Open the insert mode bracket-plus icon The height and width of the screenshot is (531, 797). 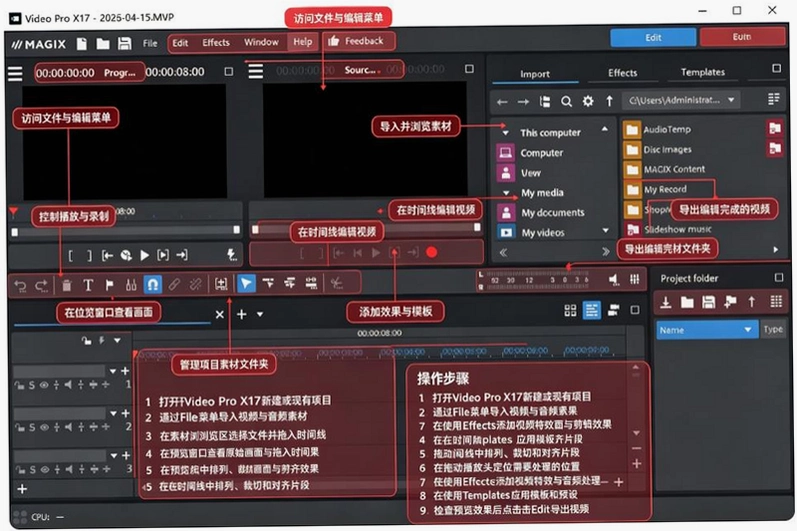[x=221, y=284]
